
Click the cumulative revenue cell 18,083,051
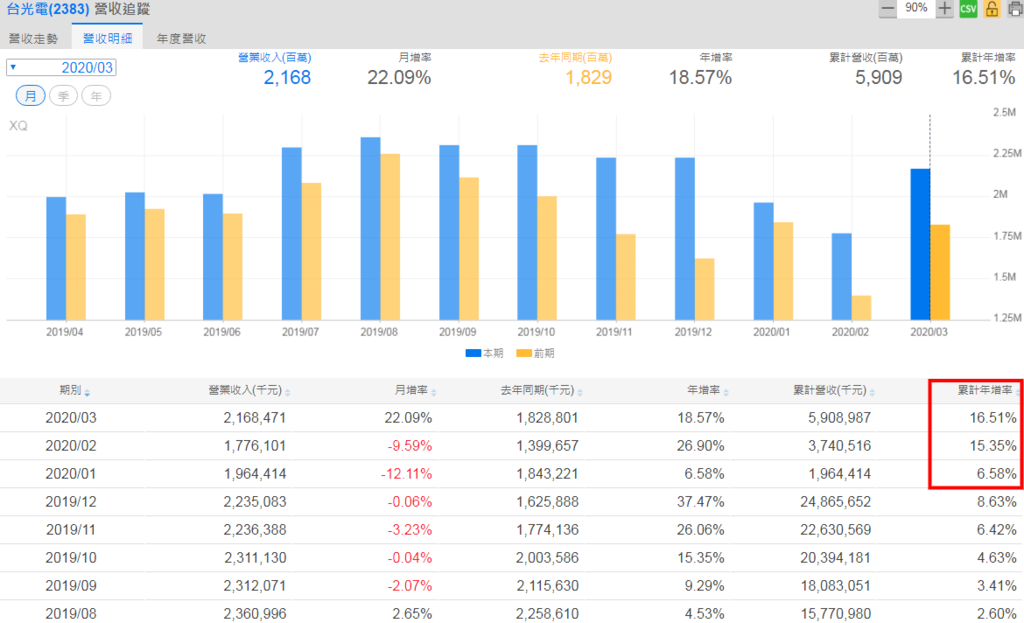click(836, 586)
